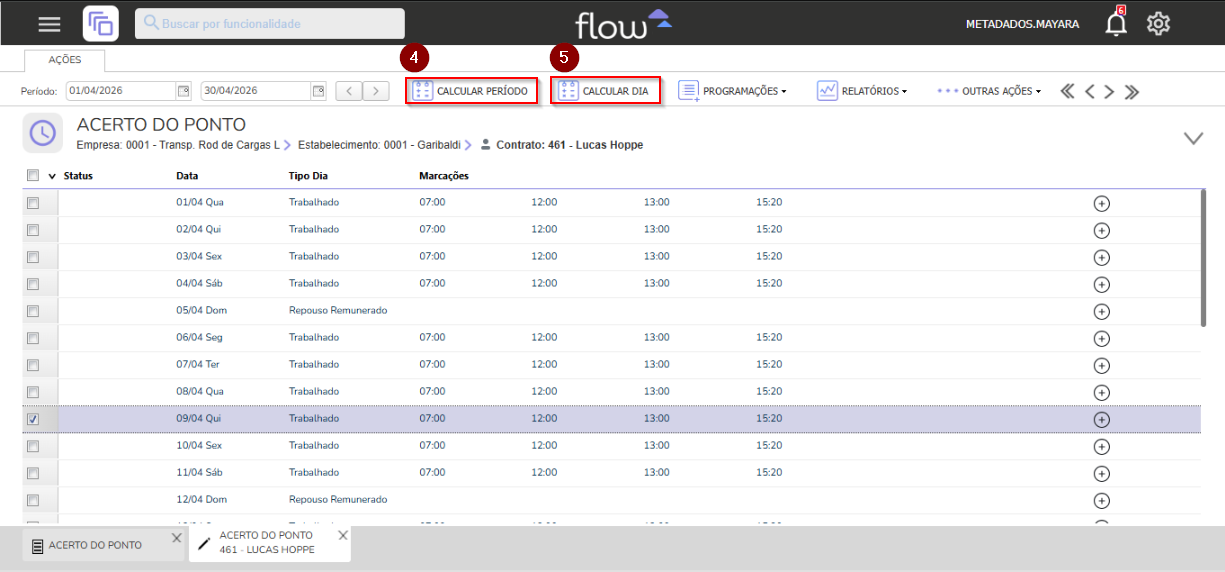Expand the Programações dropdown
This screenshot has height=572, width=1225.
(733, 91)
